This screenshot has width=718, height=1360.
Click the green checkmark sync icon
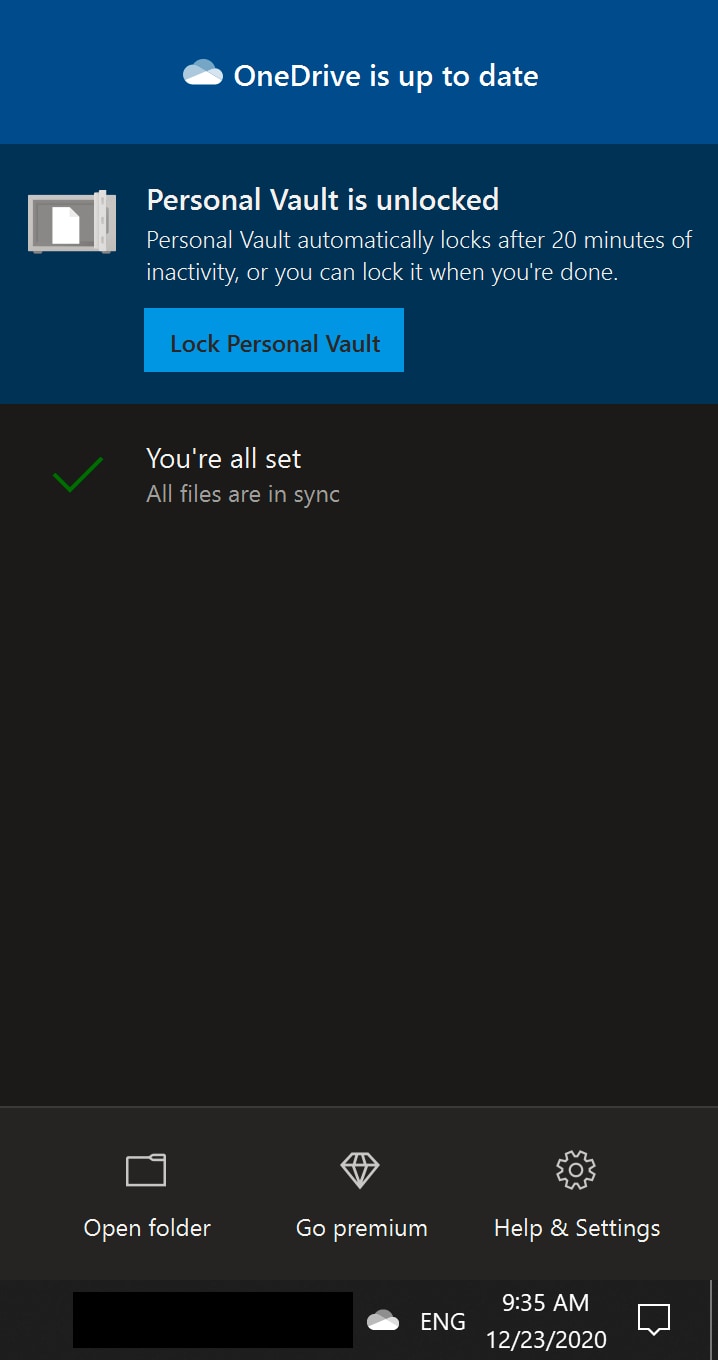[x=78, y=475]
